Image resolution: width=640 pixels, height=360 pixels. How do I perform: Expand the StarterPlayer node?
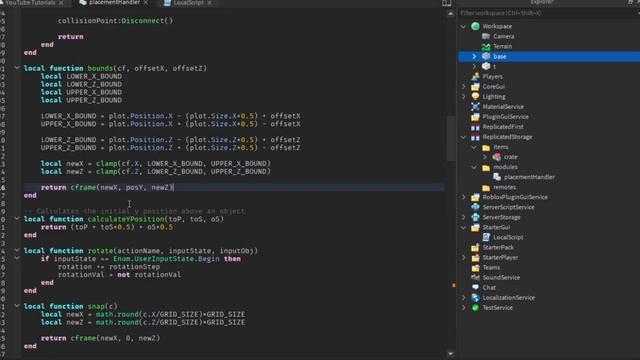pyautogui.click(x=463, y=258)
